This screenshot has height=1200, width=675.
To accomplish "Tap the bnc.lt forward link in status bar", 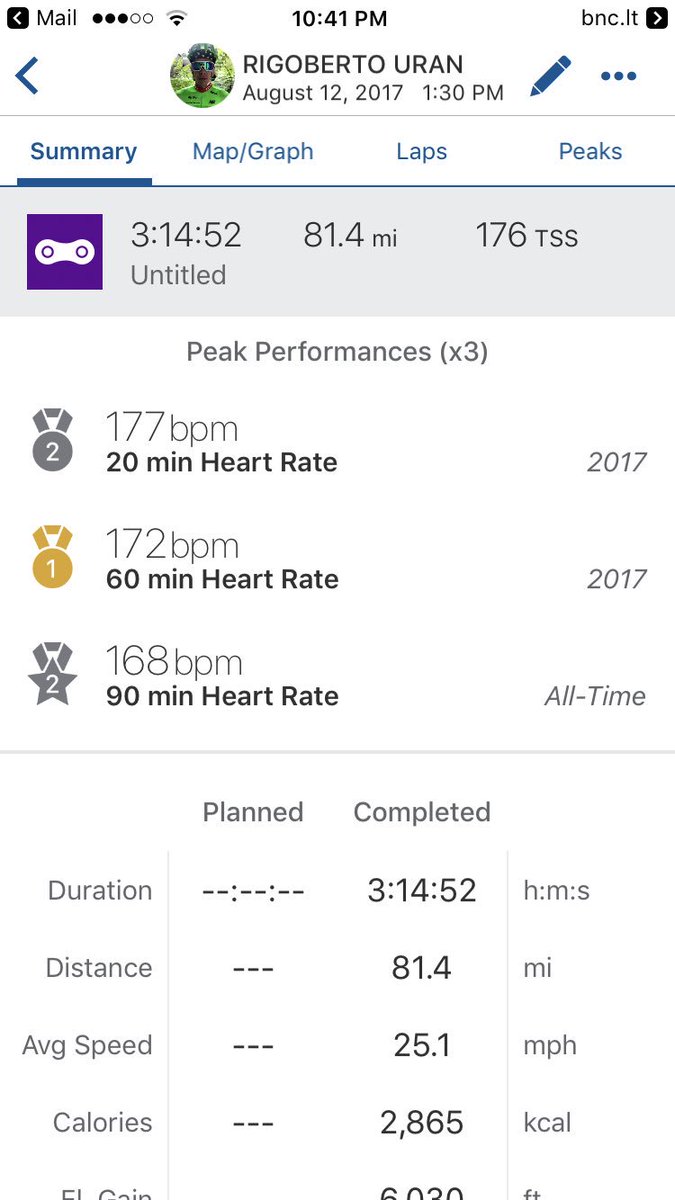I will click(623, 18).
